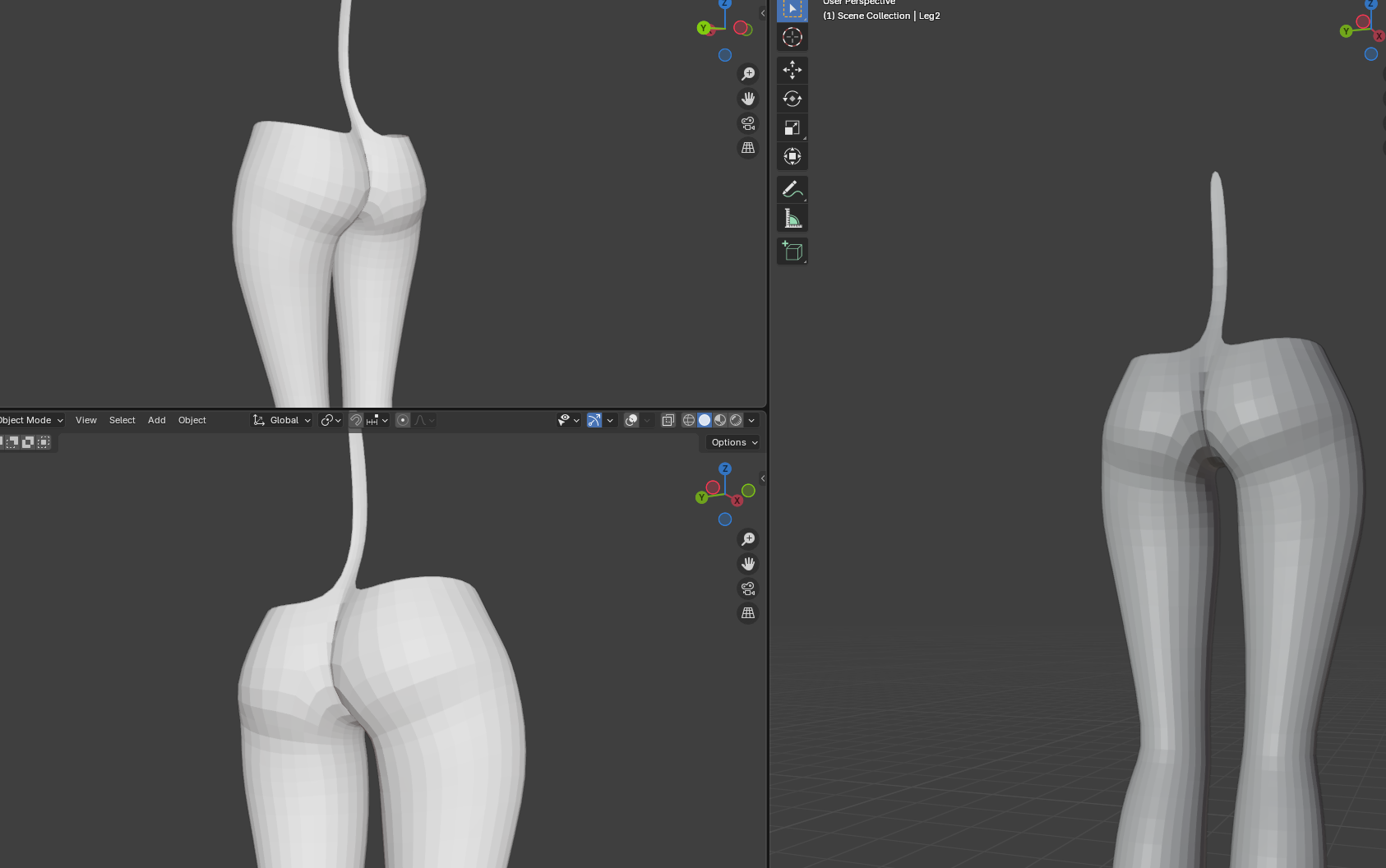The image size is (1386, 868).
Task: Click the Y axis on top-left navigation gizmo
Action: coord(703,28)
